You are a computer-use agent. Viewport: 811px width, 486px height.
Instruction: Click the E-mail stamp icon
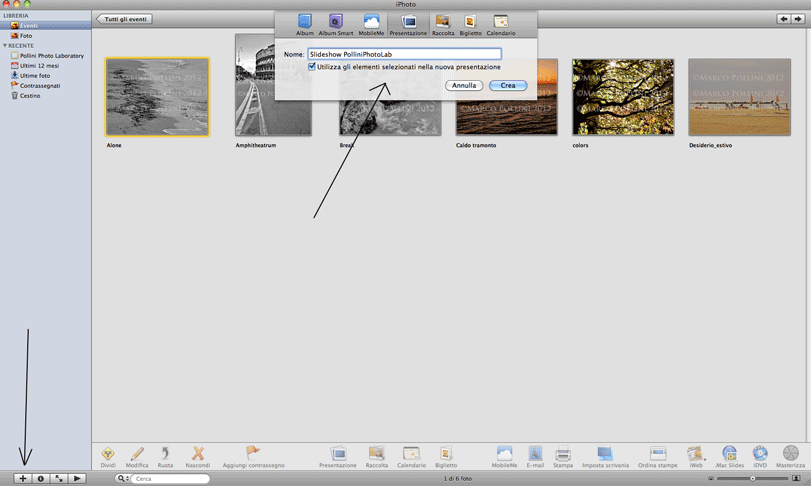535,457
